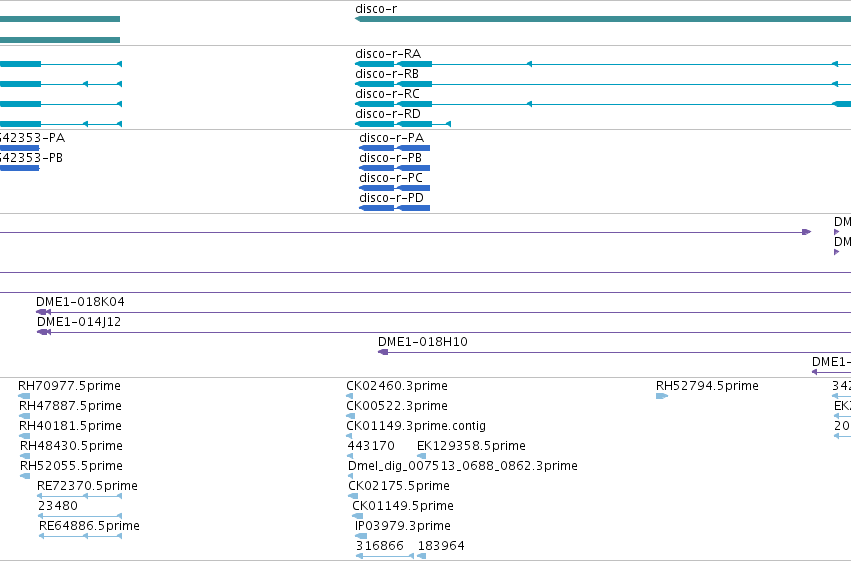This screenshot has width=851, height=561.
Task: Click the disco-r-RB transcript label
Action: 387,74
